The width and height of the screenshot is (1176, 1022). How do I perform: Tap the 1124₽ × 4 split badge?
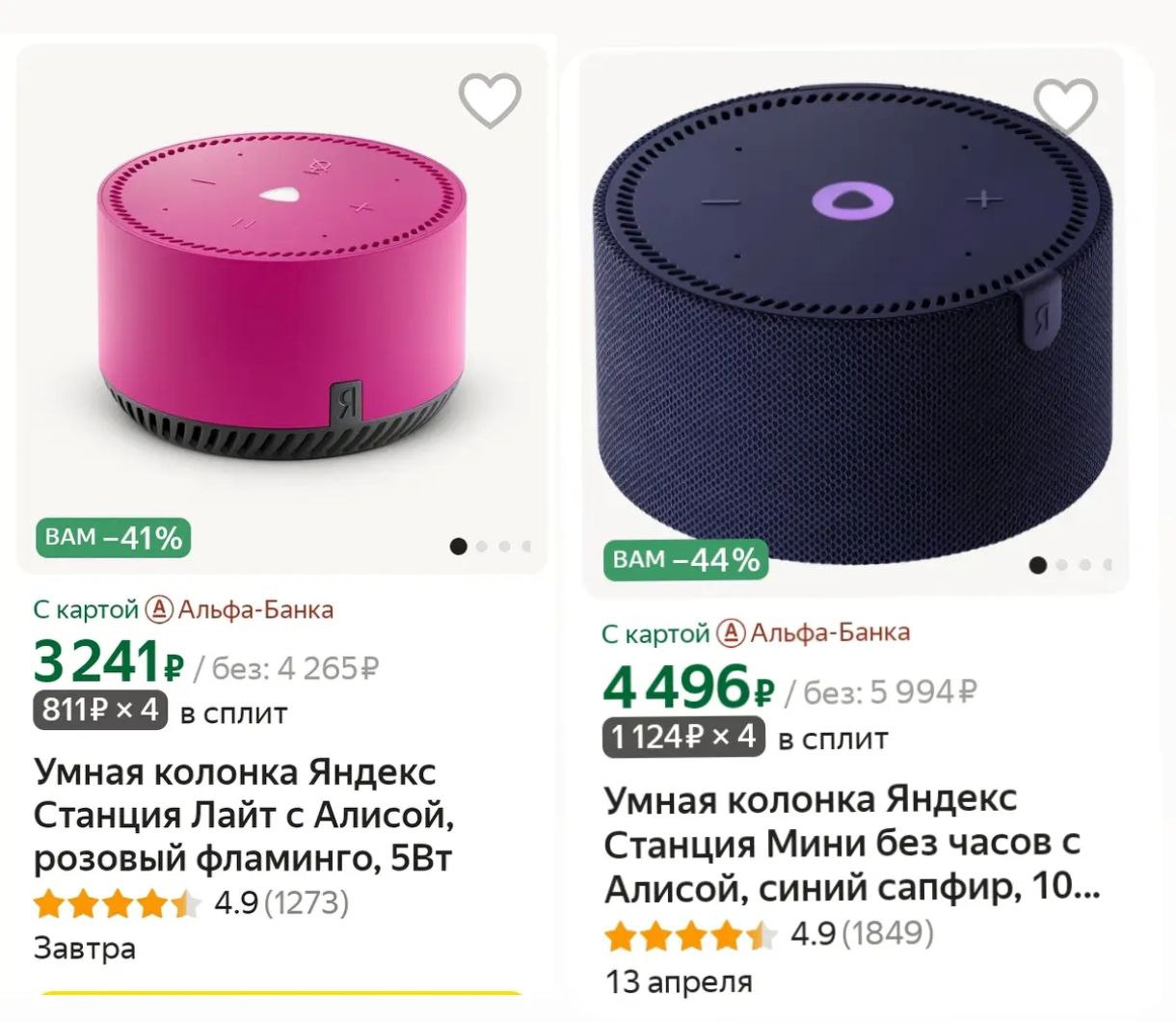pos(683,738)
